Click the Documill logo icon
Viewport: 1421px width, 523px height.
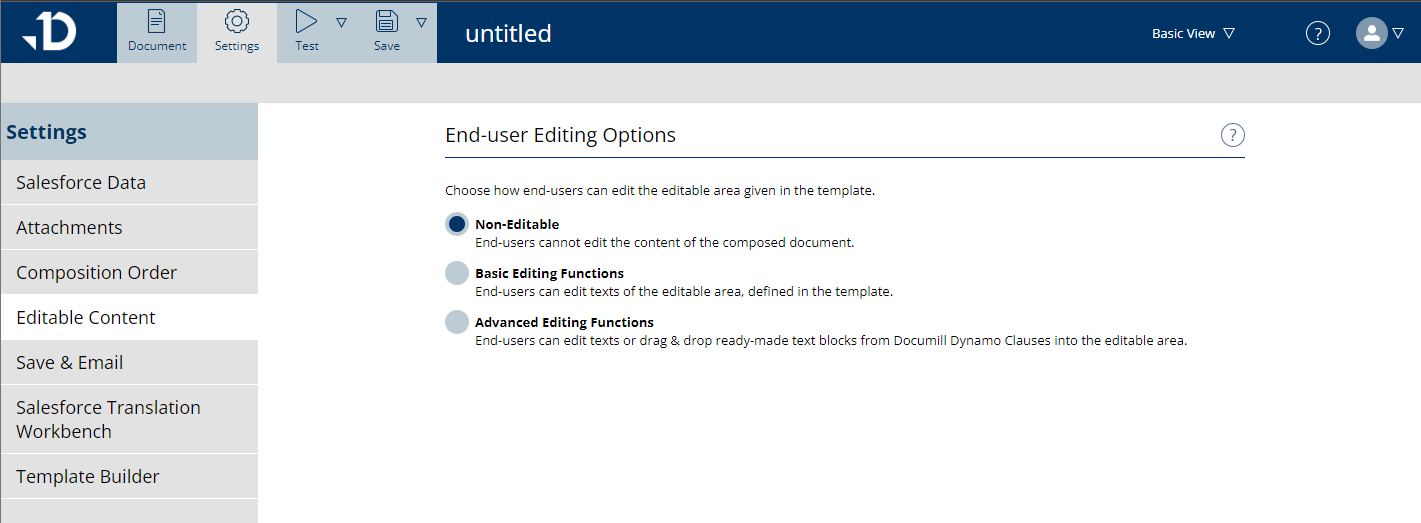[50, 32]
